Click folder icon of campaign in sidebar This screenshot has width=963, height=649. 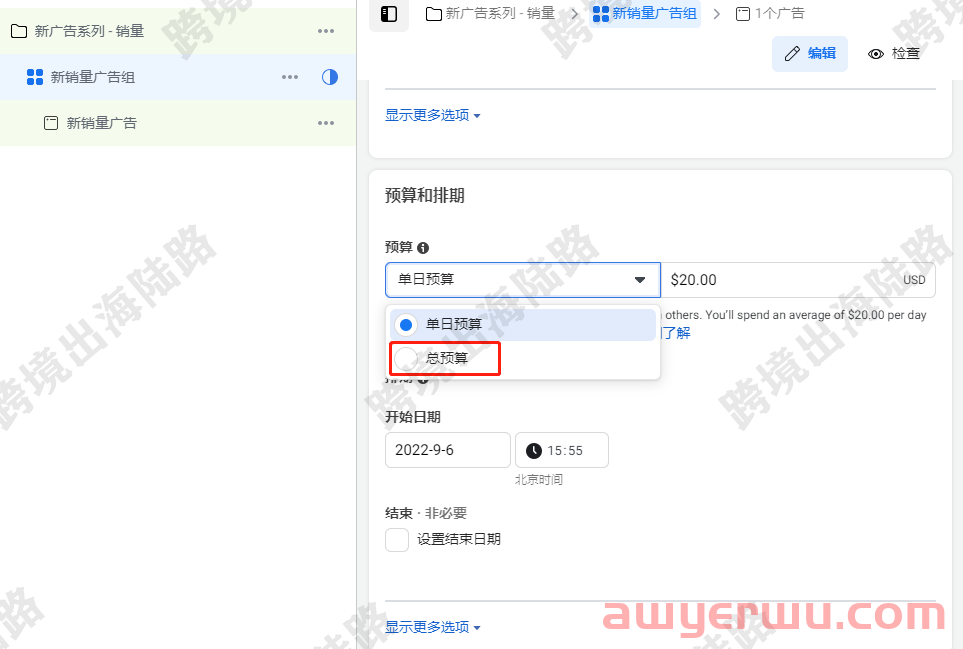19,31
